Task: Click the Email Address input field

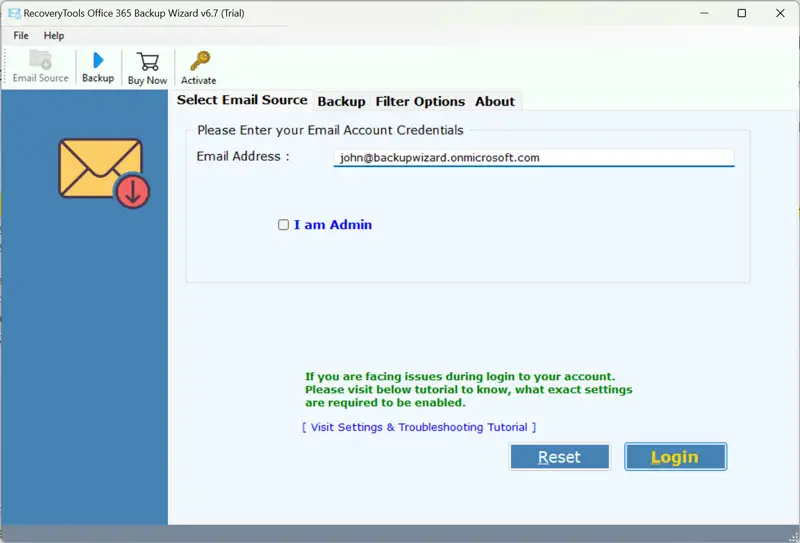Action: click(x=534, y=158)
